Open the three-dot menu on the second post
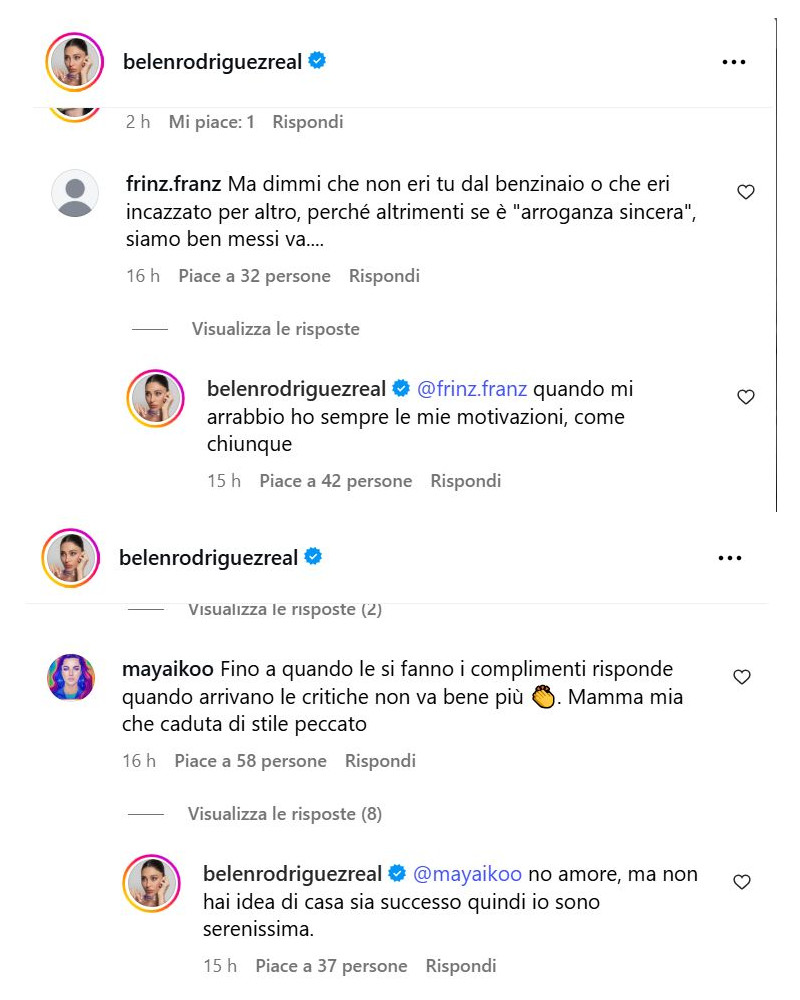 729,557
